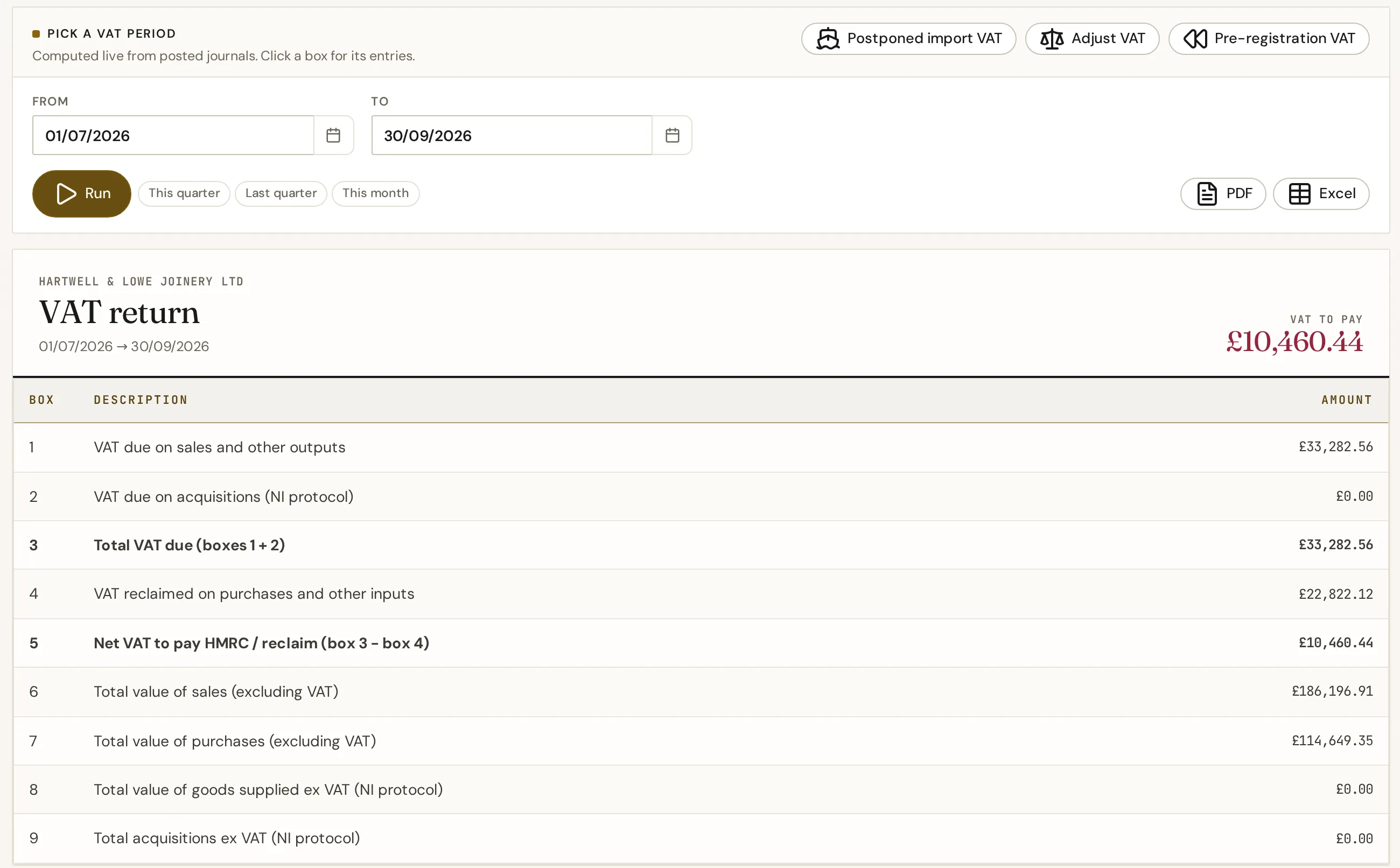Select the This quarter preset

(184, 193)
